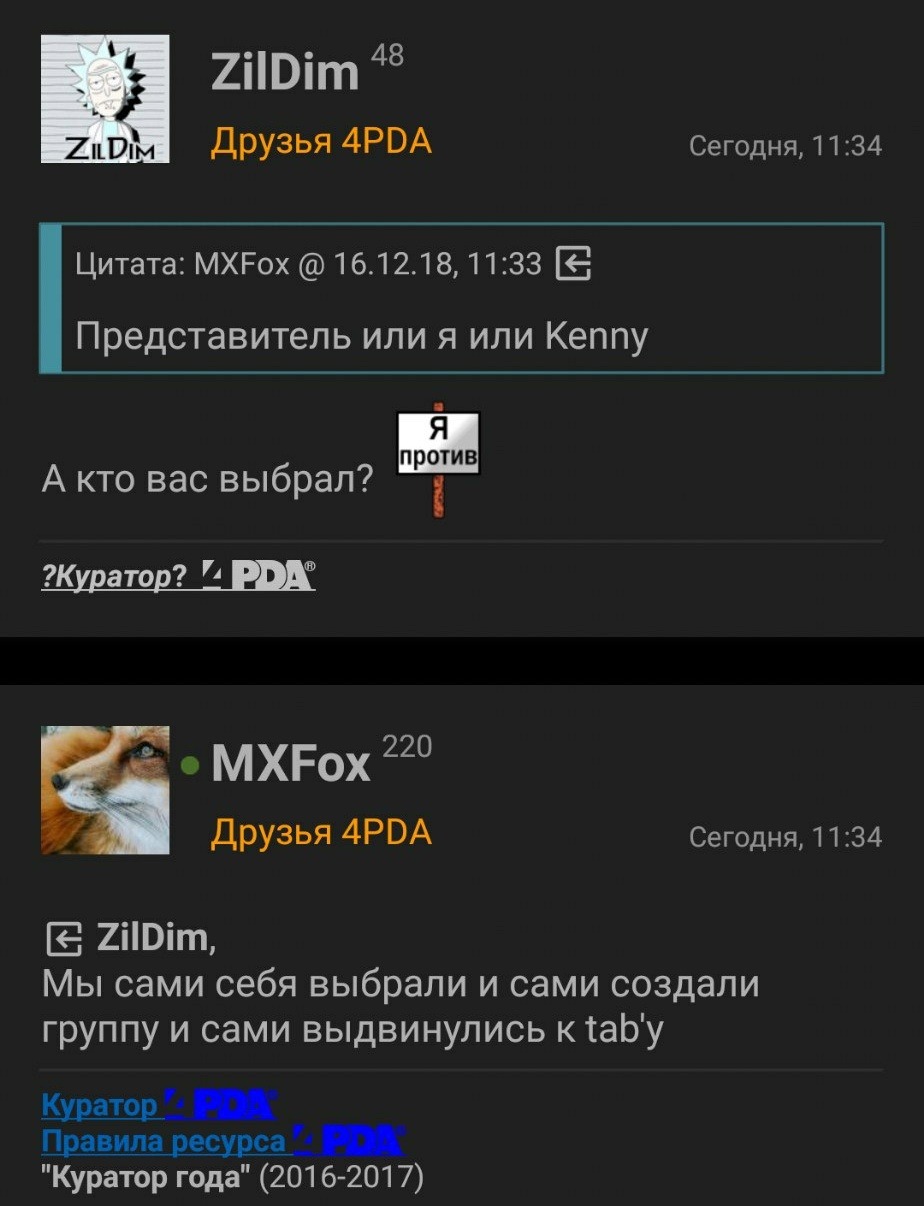Click MXFox's 'Друзья 4PDA' group label
The width and height of the screenshot is (924, 1206).
321,832
